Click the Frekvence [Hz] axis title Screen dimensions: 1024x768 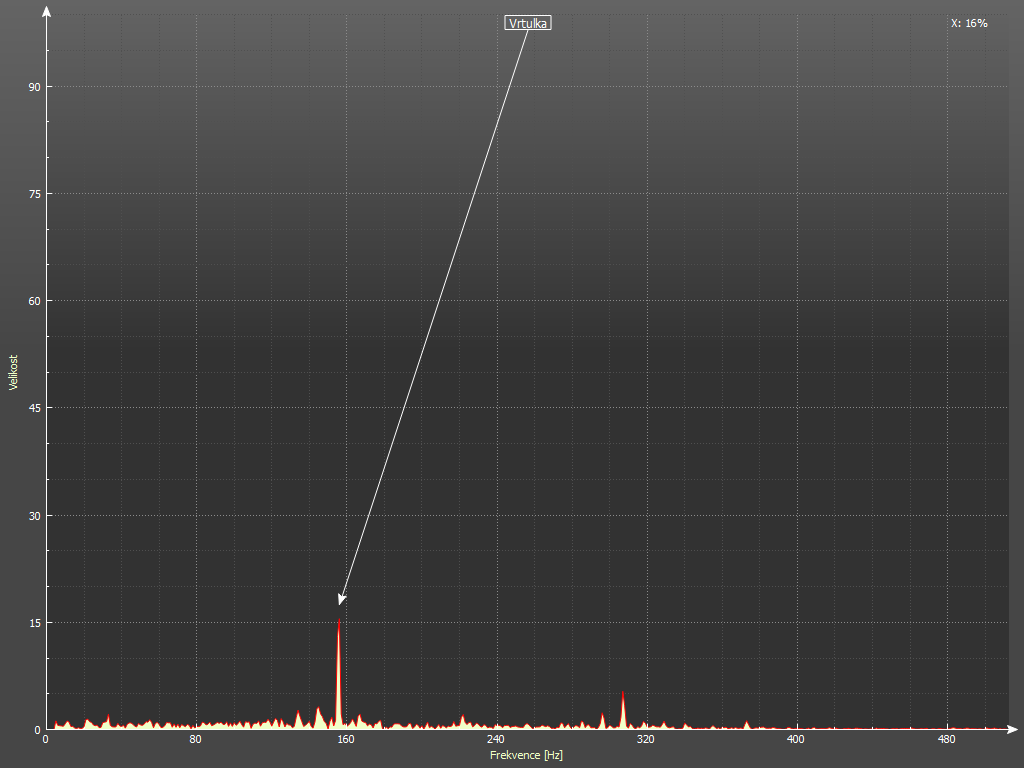(526, 755)
